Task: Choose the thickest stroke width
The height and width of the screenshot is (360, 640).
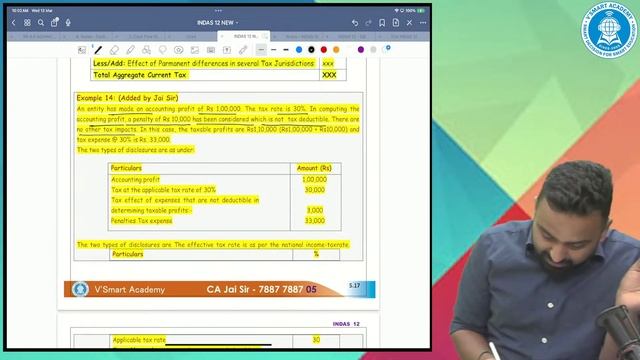Action: pos(286,50)
